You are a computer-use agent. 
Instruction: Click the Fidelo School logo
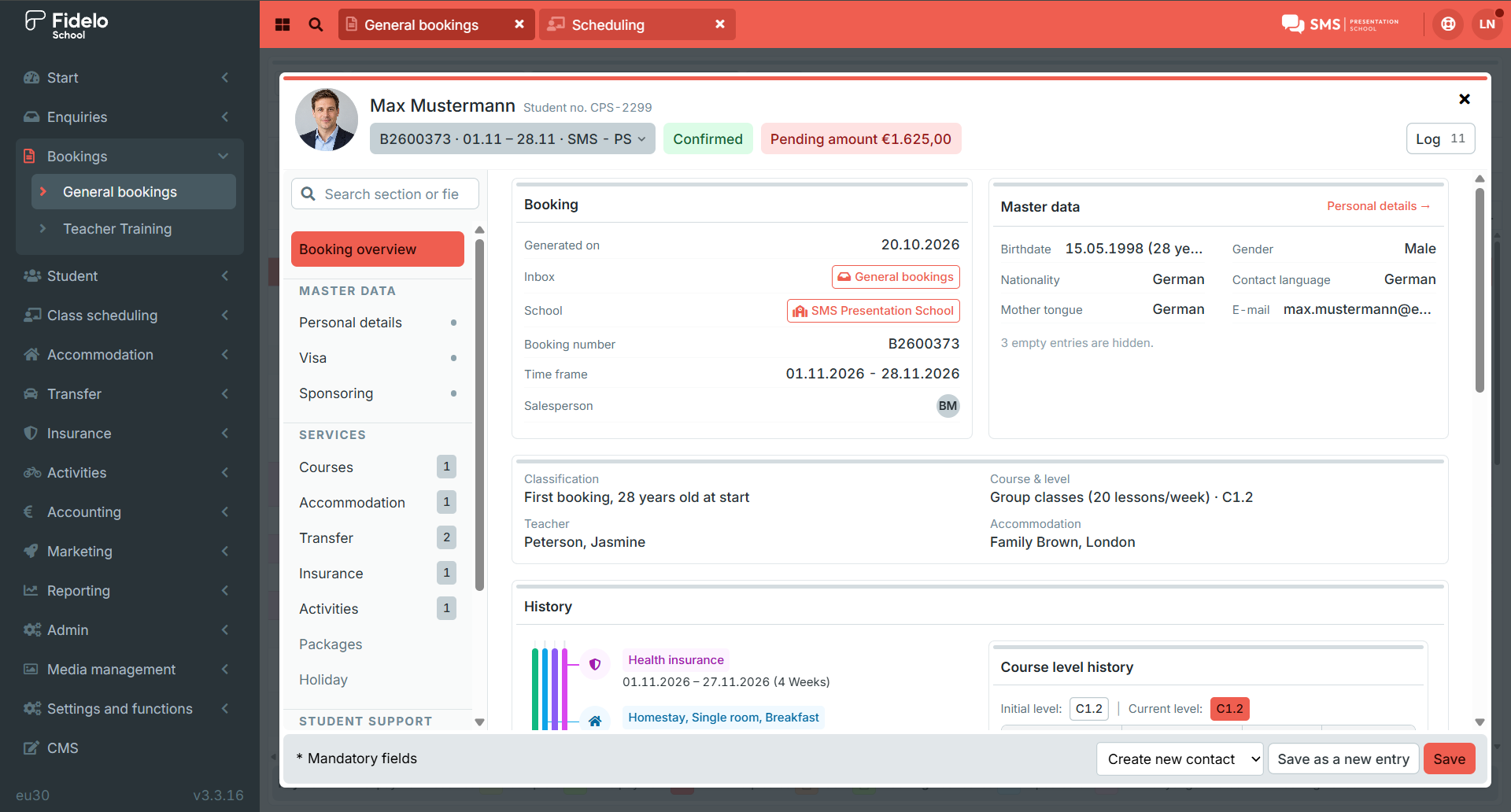point(67,24)
